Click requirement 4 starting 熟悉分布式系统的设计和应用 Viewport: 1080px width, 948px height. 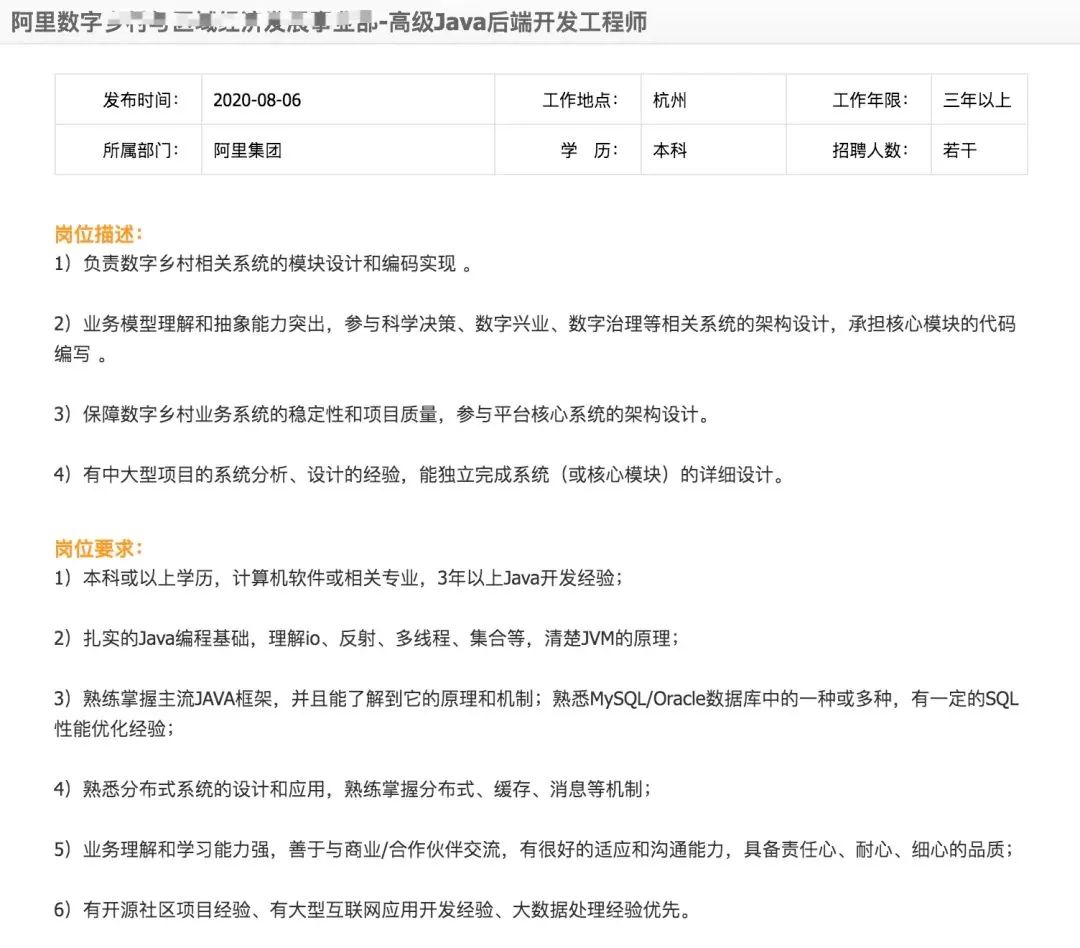pyautogui.click(x=353, y=789)
